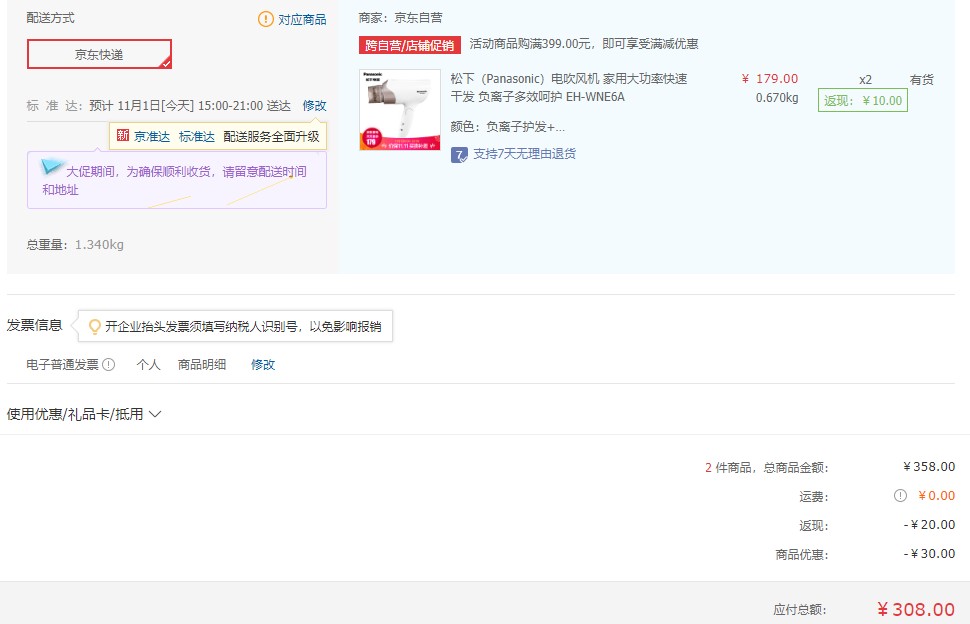Modify the invoice info via 修改
This screenshot has width=970, height=624.
pos(263,364)
